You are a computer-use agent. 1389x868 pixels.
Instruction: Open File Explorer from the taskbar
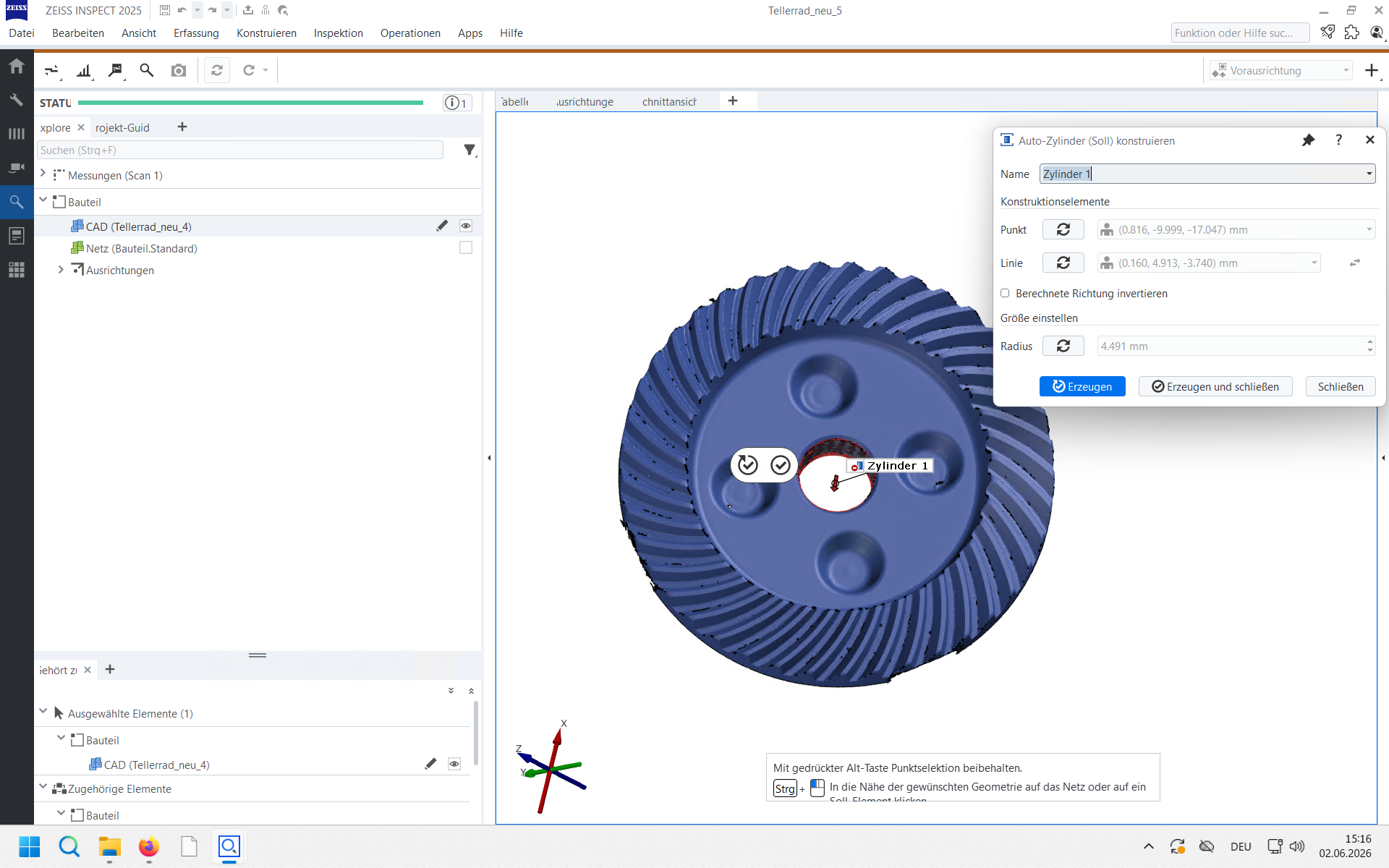pyautogui.click(x=110, y=846)
